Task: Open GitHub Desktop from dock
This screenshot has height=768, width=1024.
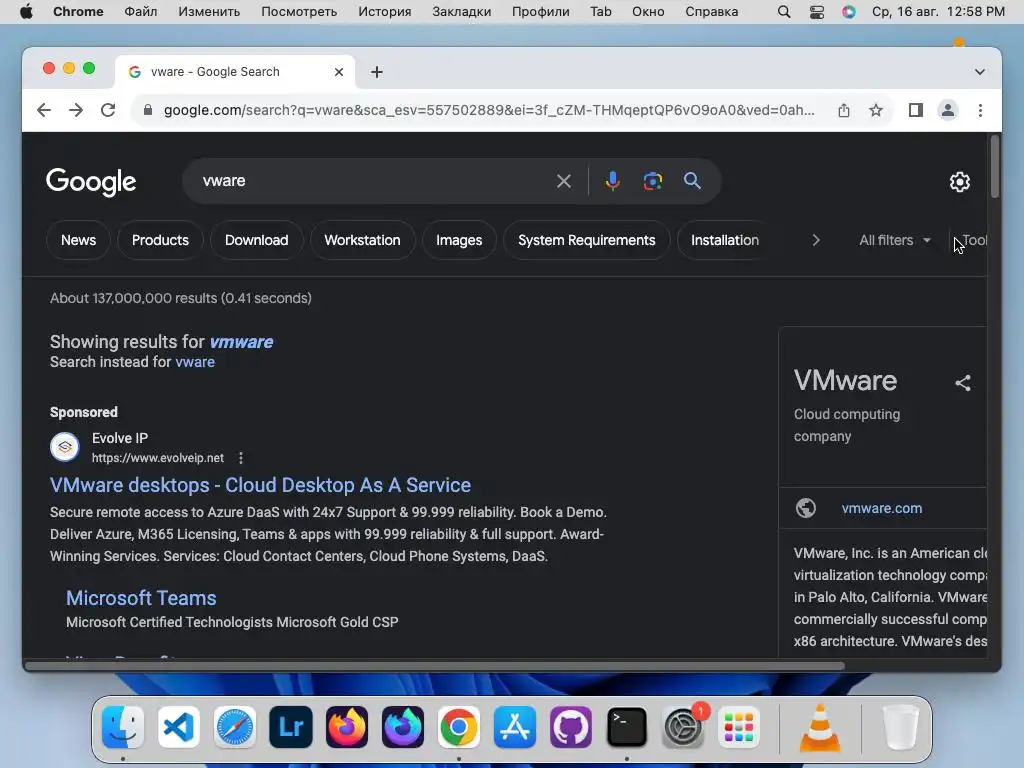Action: point(571,727)
